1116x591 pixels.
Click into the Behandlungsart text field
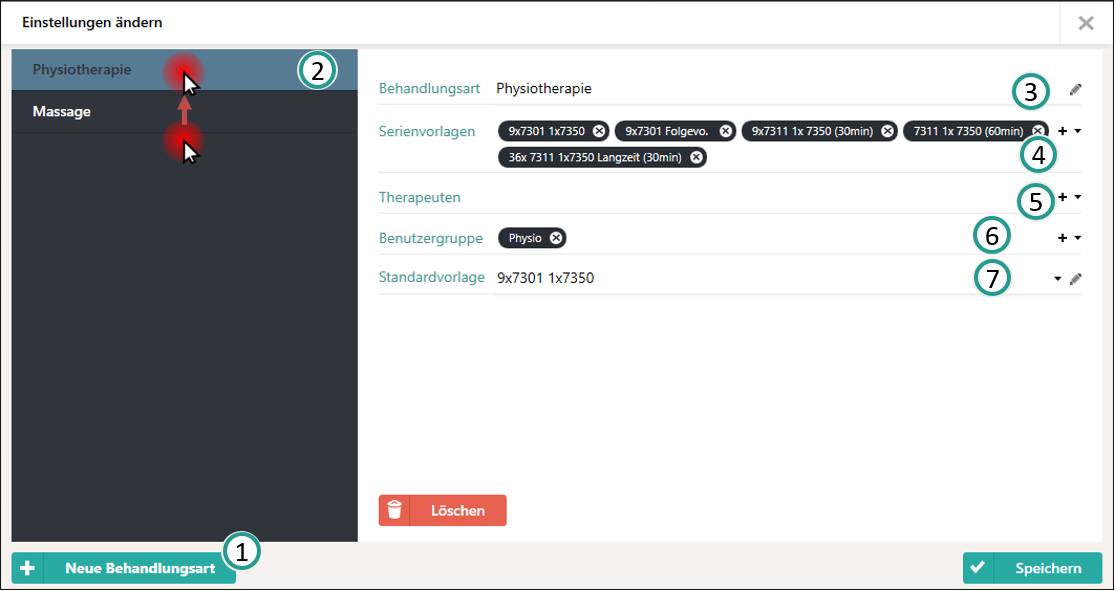point(740,89)
